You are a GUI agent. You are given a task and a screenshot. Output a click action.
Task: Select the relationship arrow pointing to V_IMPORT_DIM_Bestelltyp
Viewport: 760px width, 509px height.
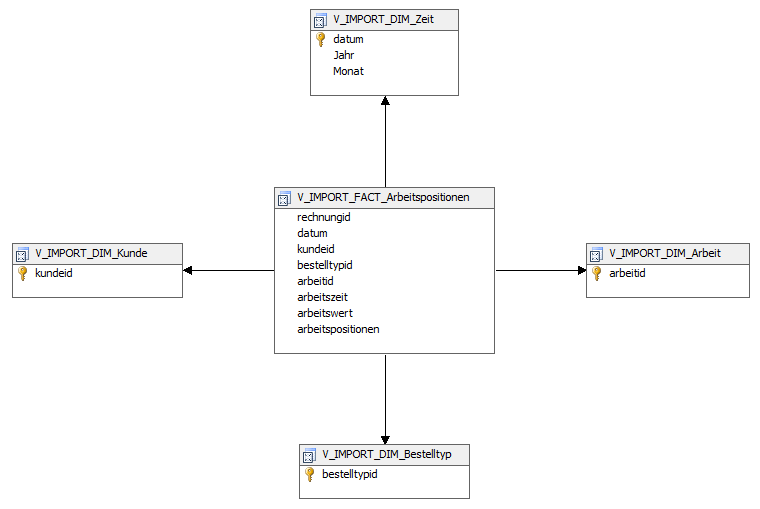[x=385, y=398]
